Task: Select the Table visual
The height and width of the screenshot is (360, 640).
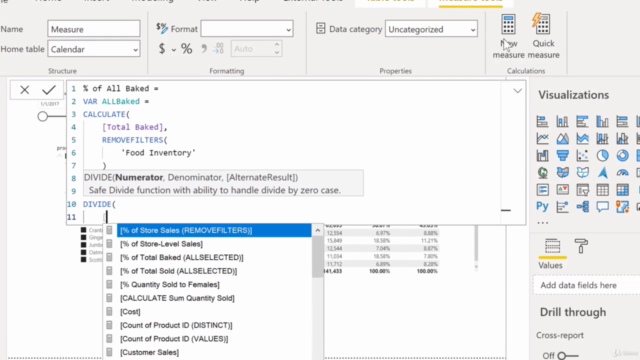Action: pyautogui.click(x=602, y=190)
